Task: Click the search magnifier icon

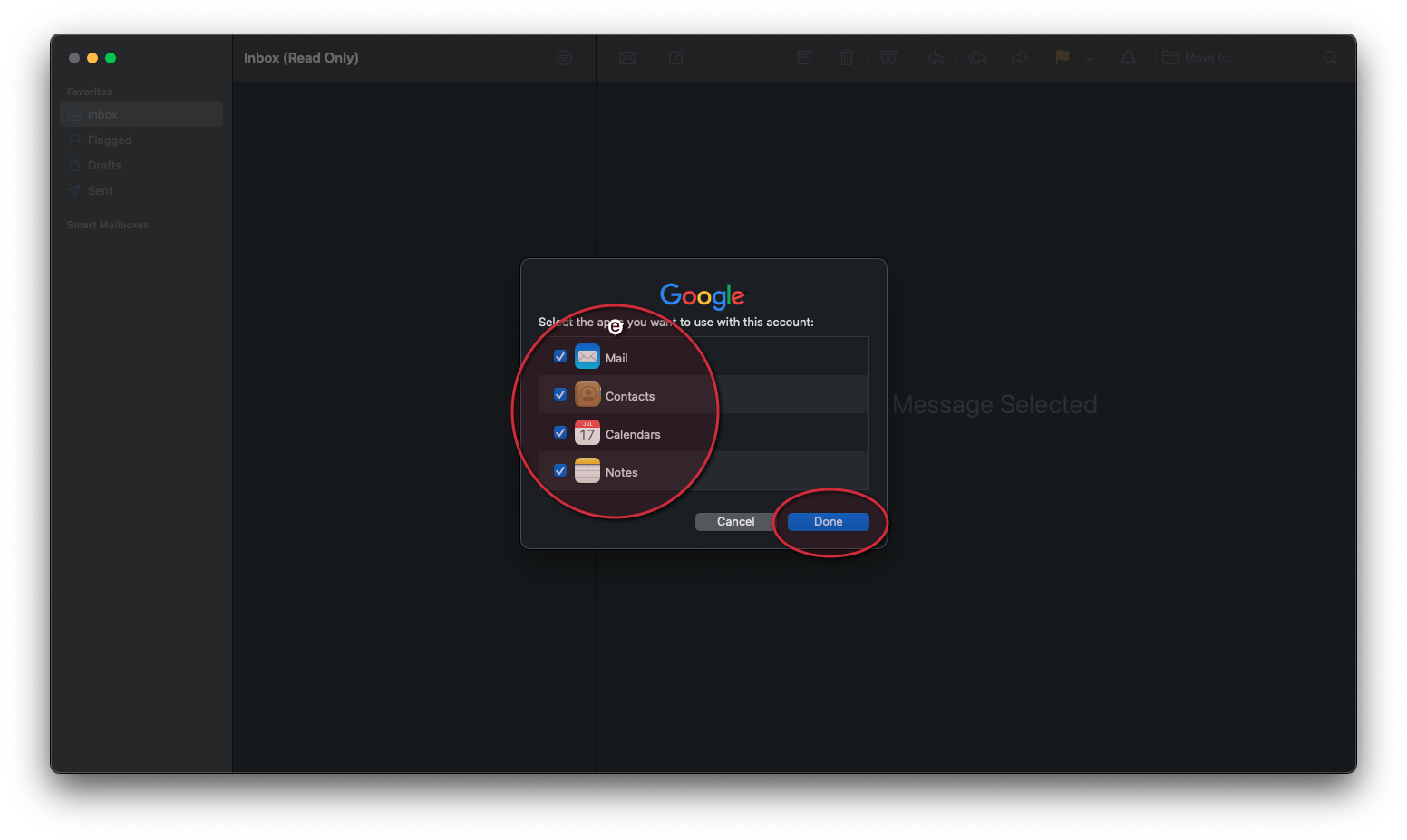Action: 1331,58
